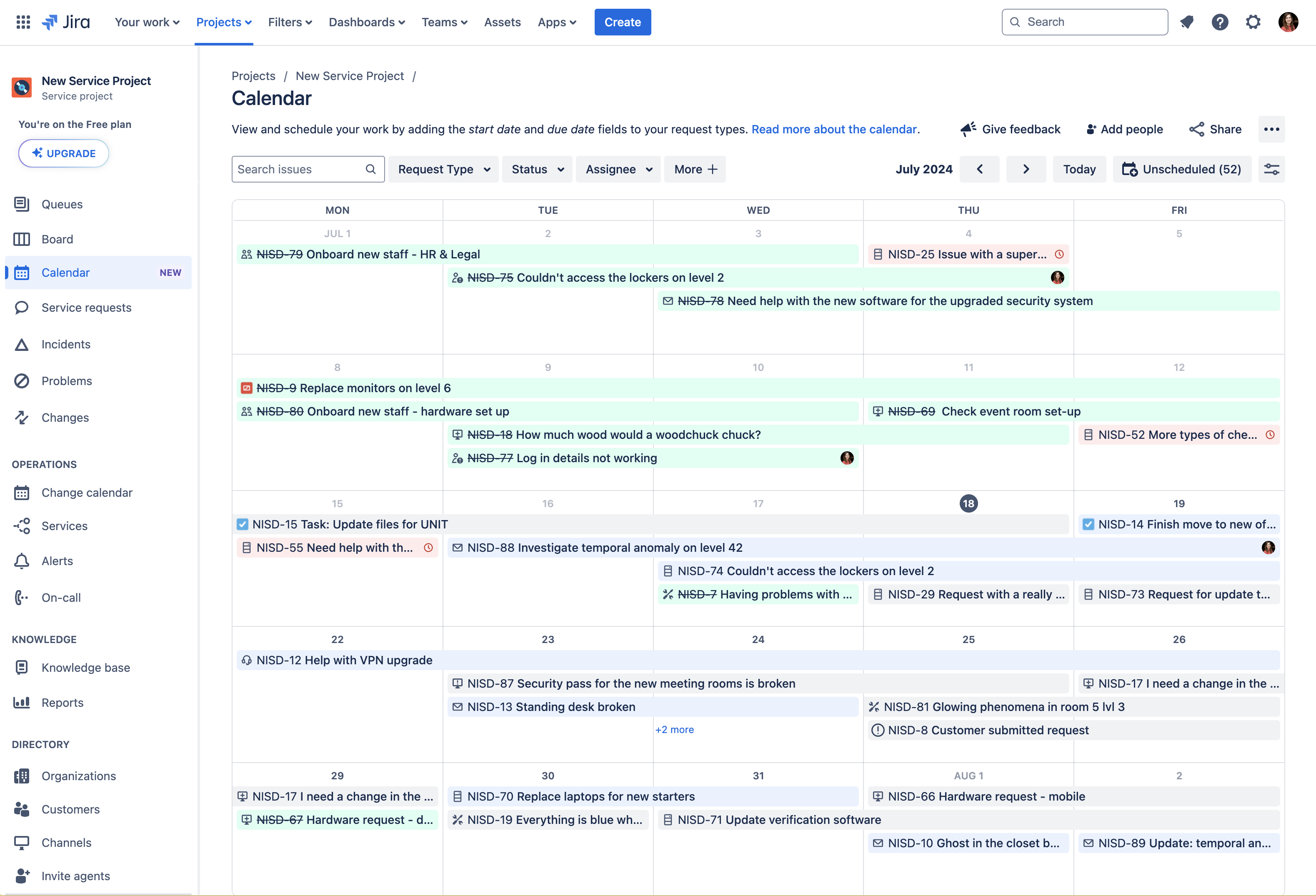Open the Dashboards menu in the top navigation
Image resolution: width=1316 pixels, height=896 pixels.
click(x=366, y=22)
